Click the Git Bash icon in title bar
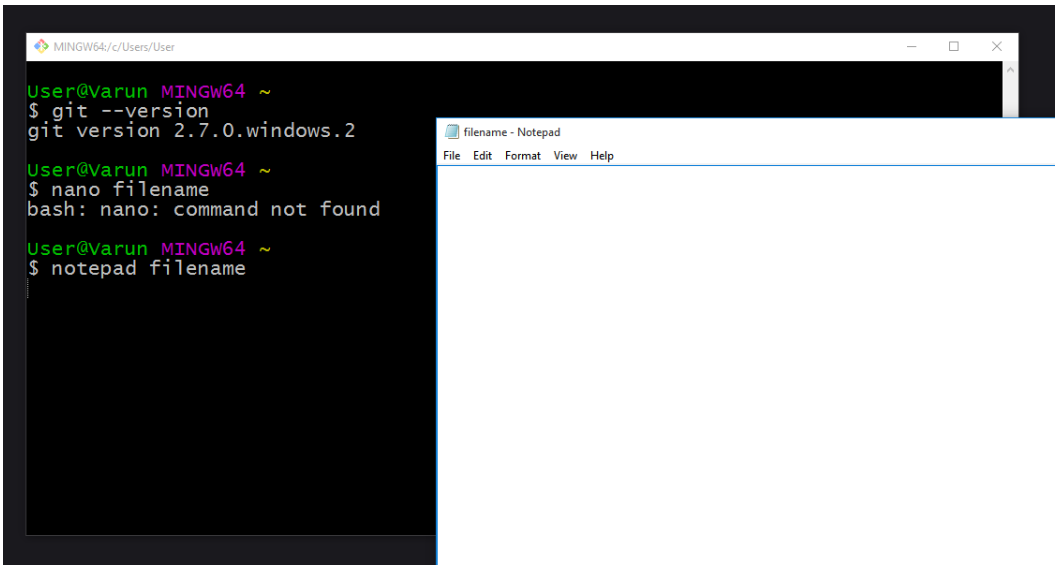Image resolution: width=1059 pixels, height=578 pixels. 41,47
